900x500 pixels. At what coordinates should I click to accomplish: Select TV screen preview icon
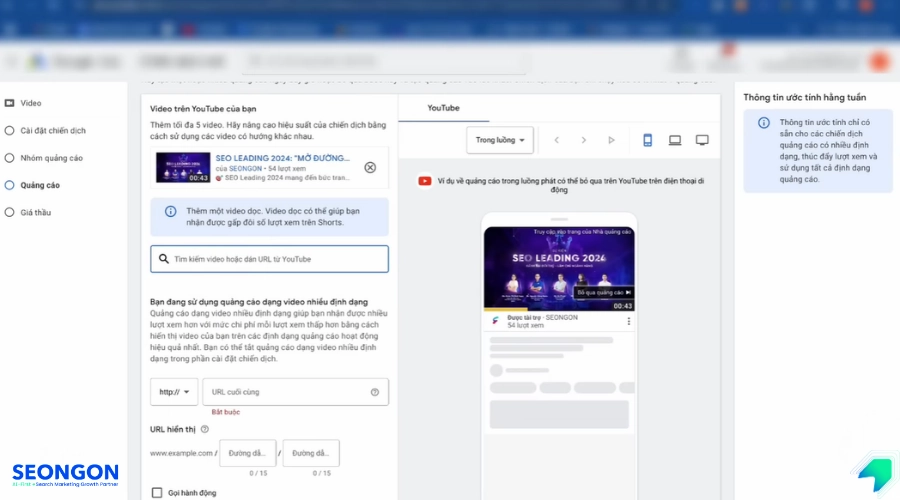(x=702, y=140)
